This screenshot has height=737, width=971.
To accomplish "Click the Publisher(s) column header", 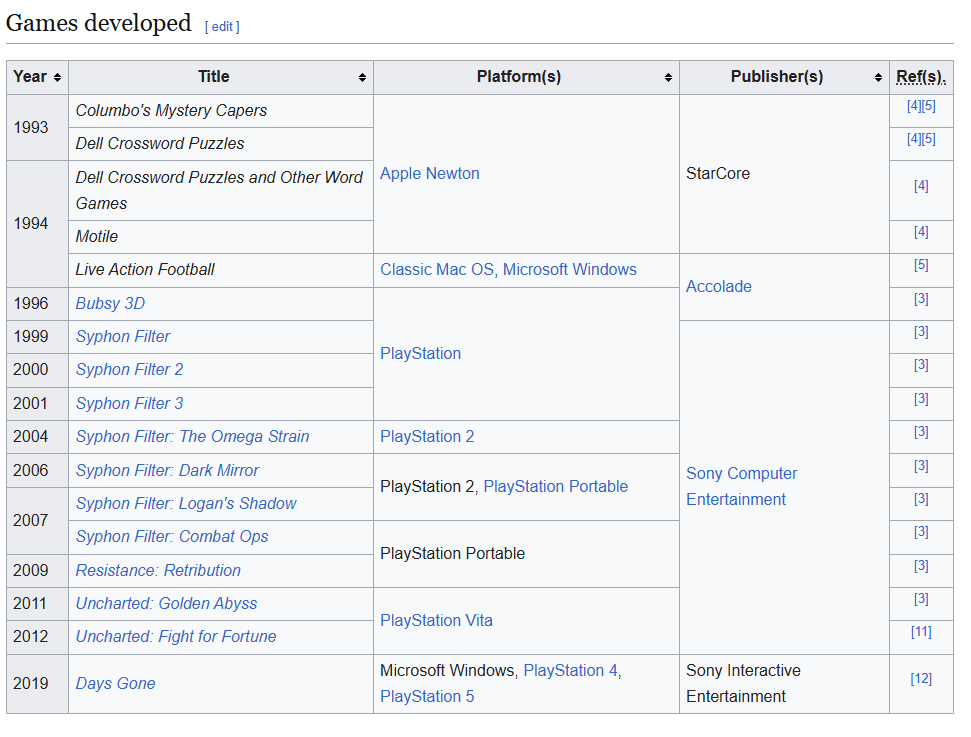I will point(785,77).
